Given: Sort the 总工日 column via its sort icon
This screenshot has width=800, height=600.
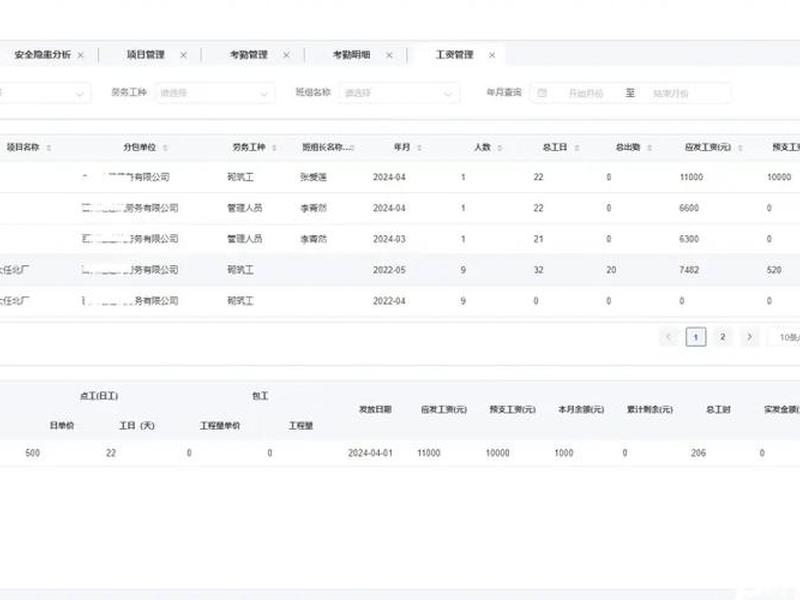Looking at the screenshot, I should pyautogui.click(x=577, y=148).
